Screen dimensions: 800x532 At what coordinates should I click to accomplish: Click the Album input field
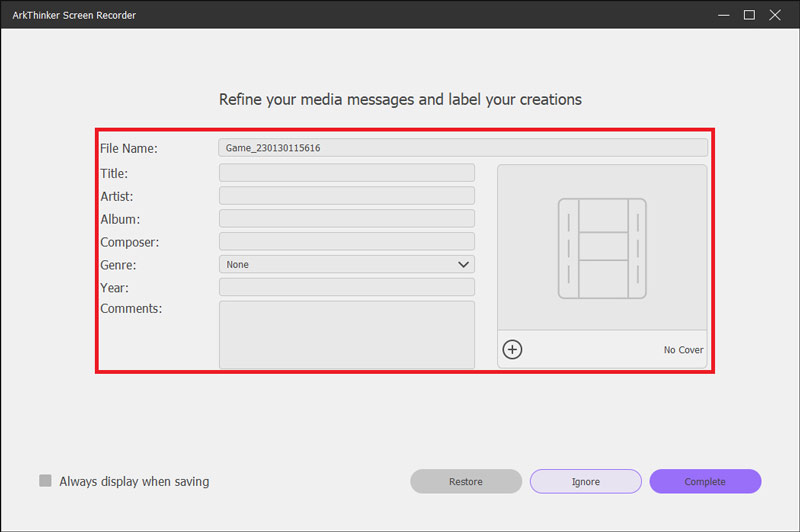(x=347, y=219)
